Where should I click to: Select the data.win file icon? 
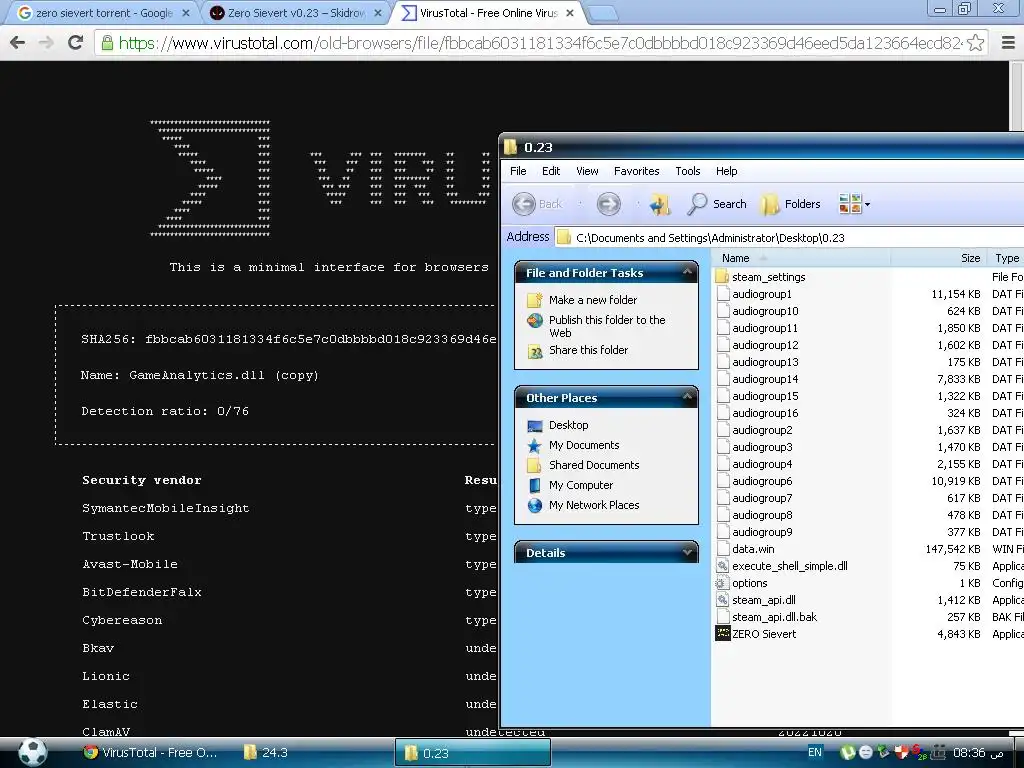(722, 549)
